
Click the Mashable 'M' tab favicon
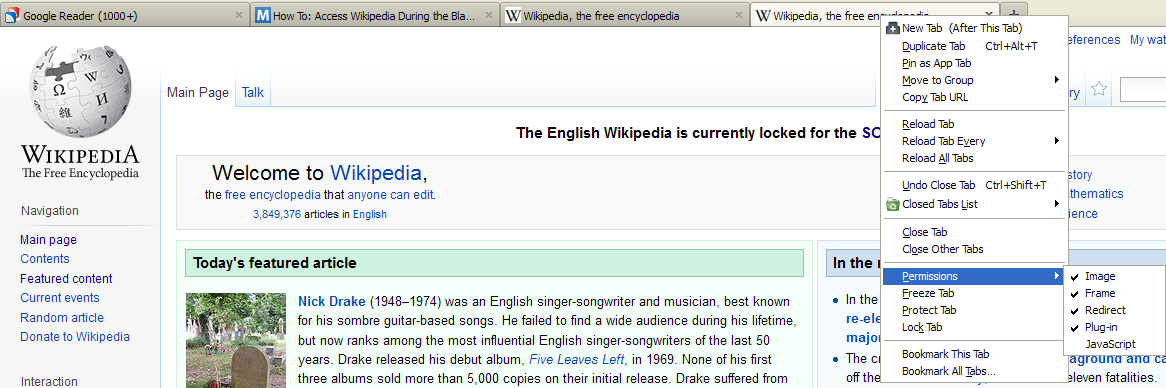262,16
